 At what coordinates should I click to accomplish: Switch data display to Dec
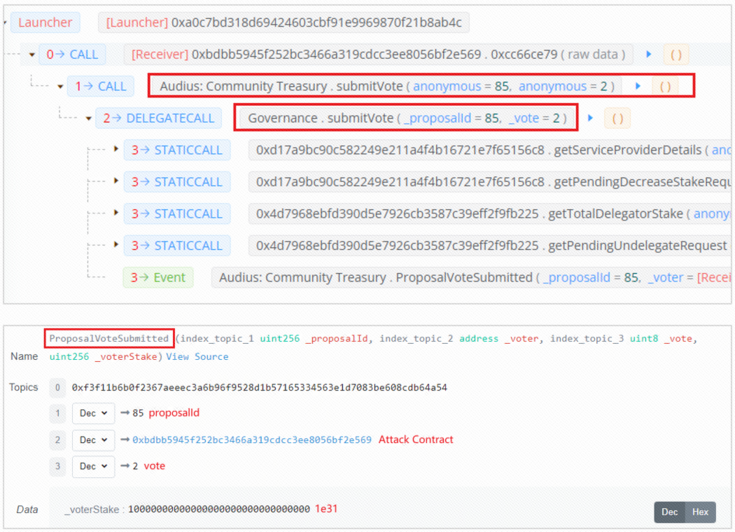669,512
